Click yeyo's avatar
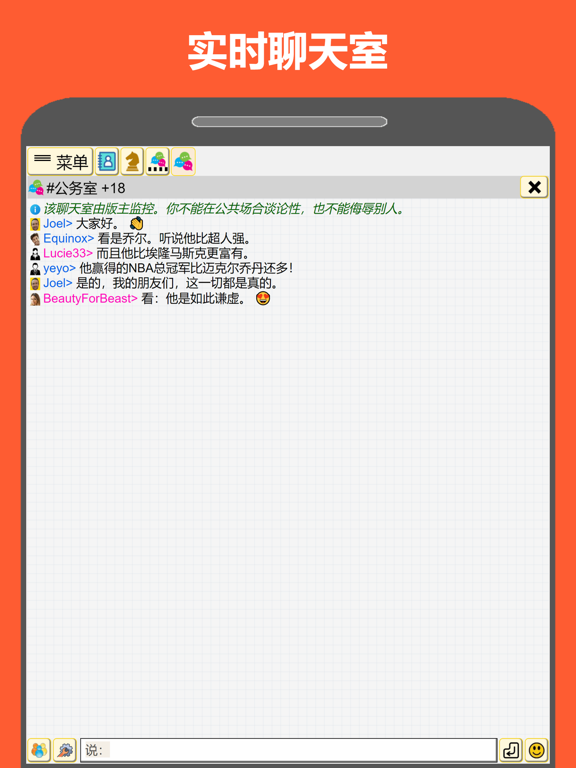576x768 pixels. point(35,268)
